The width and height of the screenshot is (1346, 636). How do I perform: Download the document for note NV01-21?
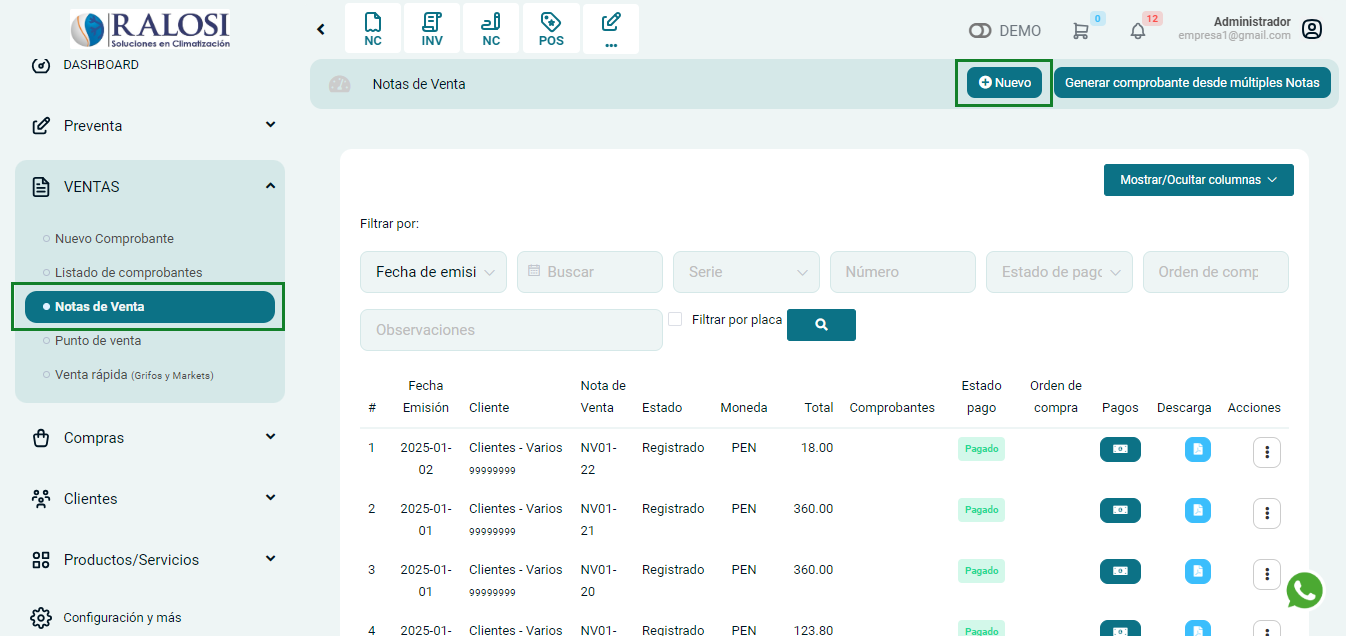coord(1197,511)
